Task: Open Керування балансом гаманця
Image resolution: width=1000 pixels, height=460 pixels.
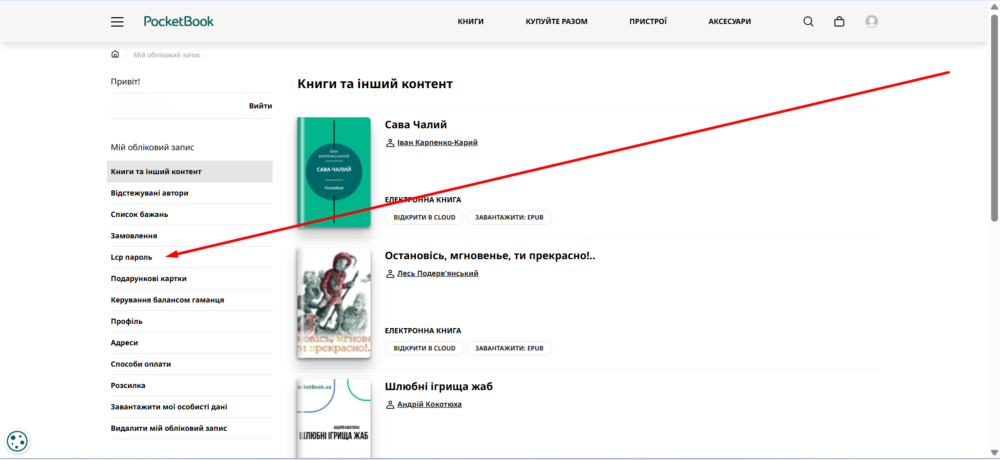Action: [190, 300]
